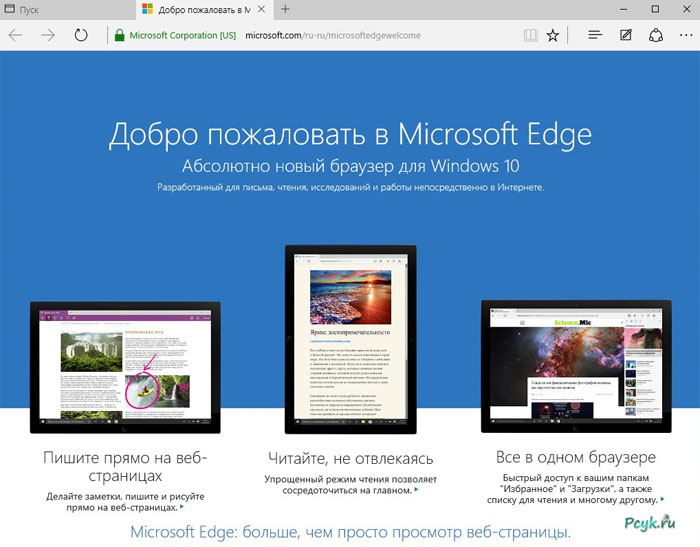This screenshot has width=700, height=547.
Task: Click 'Разработанный для письма, чтения' subtitle text
Action: (350, 187)
